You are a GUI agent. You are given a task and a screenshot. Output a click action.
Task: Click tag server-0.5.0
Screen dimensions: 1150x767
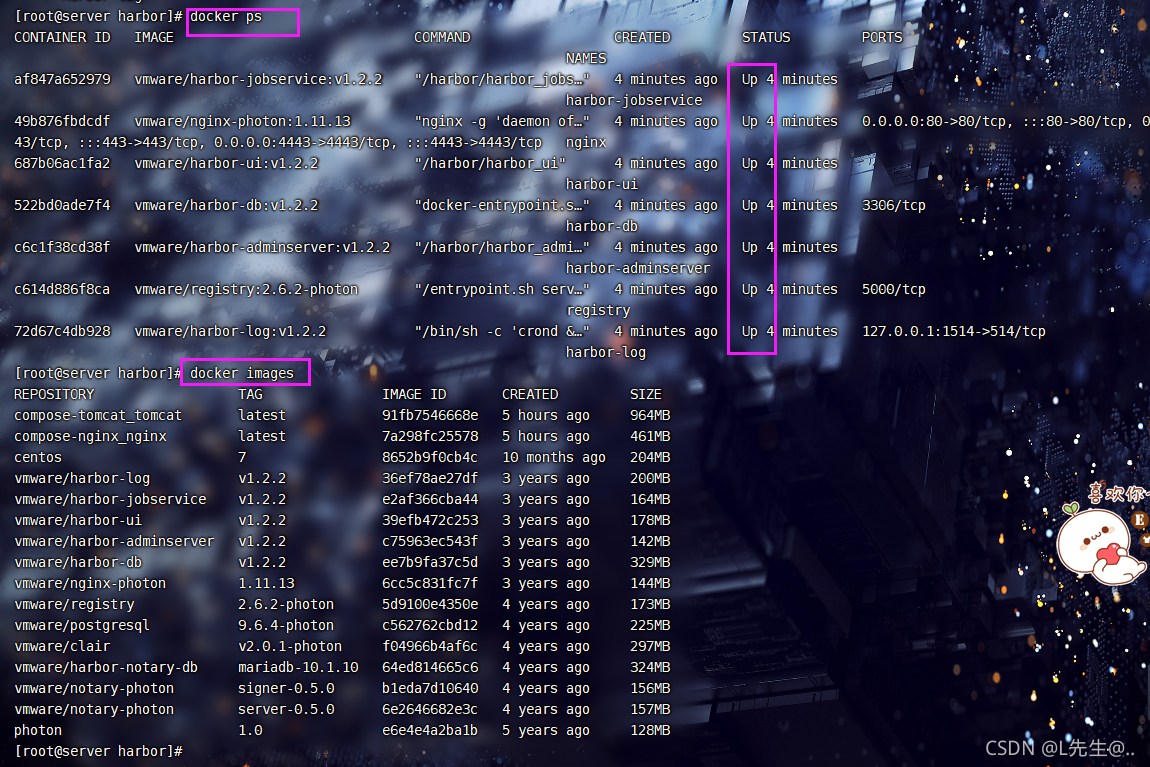point(286,710)
